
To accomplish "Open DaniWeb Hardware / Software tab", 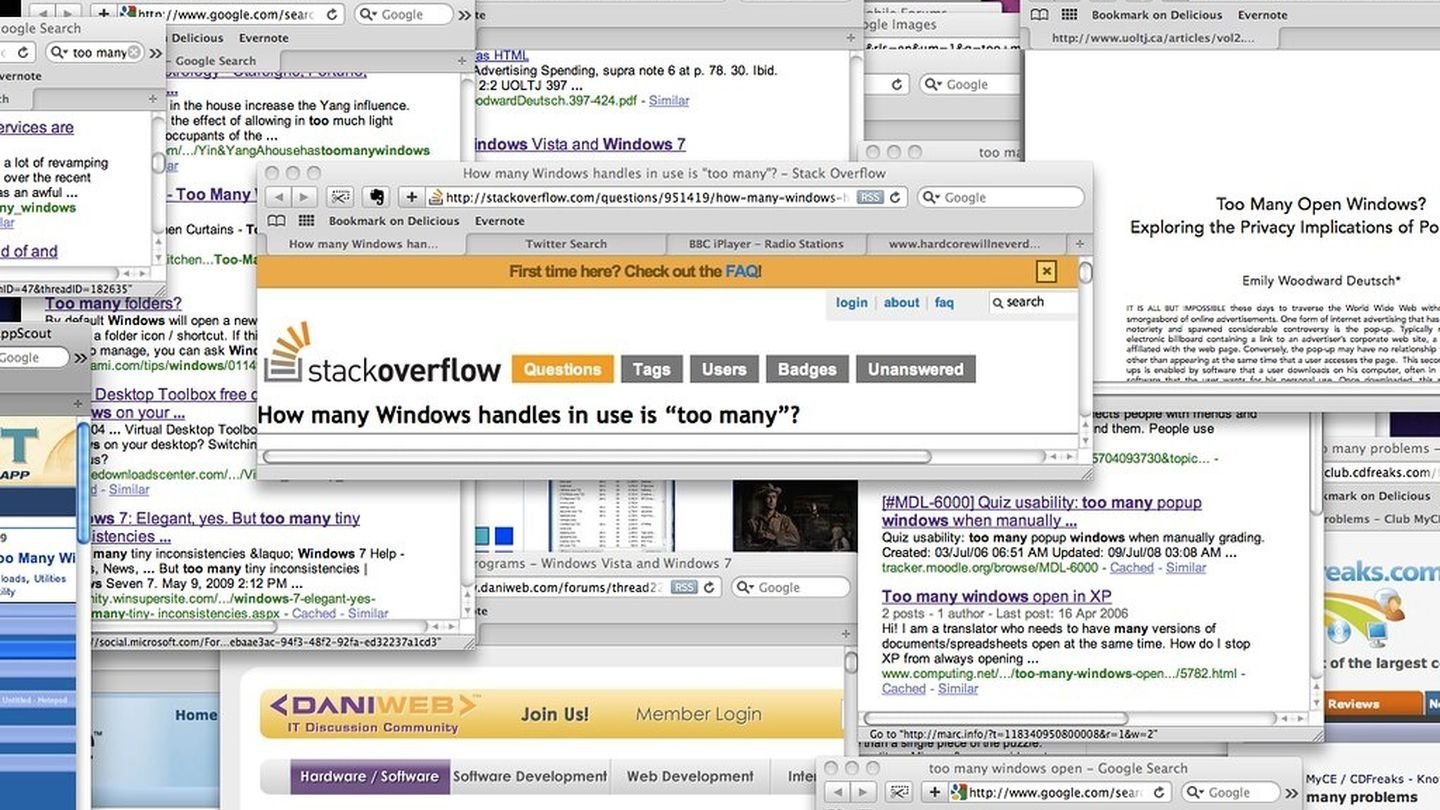I will 369,776.
